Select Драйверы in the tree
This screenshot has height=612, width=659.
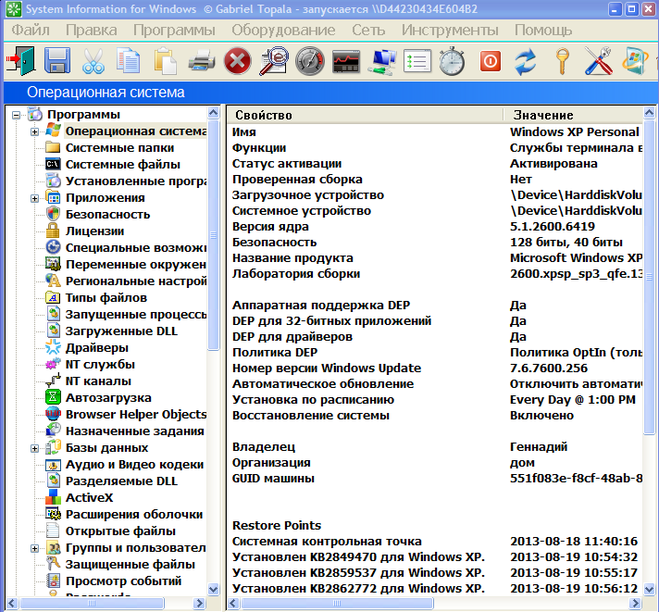click(97, 348)
